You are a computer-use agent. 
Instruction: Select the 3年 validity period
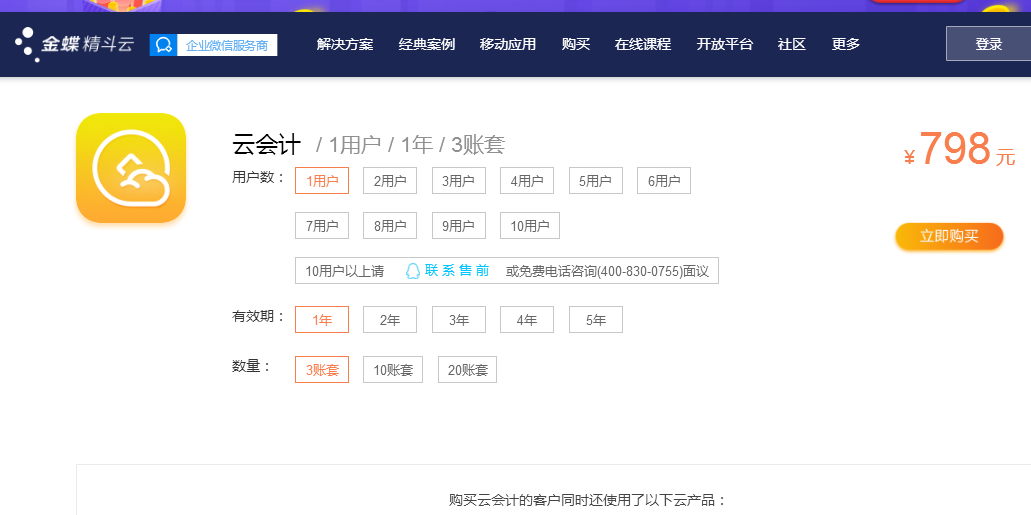(x=459, y=320)
